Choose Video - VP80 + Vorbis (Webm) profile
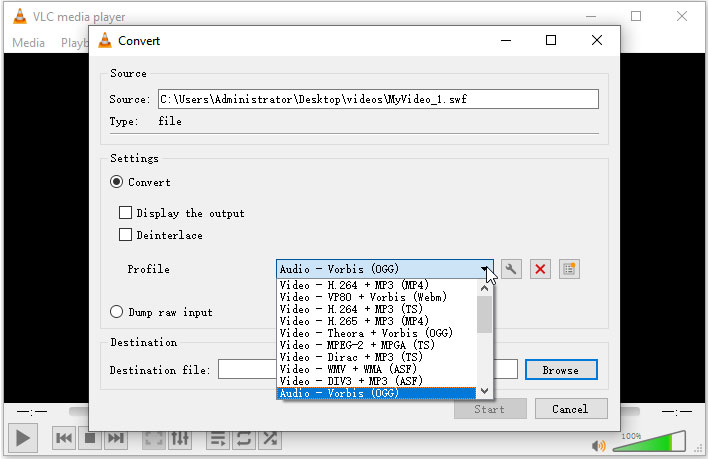The height and width of the screenshot is (459, 709). coord(376,297)
